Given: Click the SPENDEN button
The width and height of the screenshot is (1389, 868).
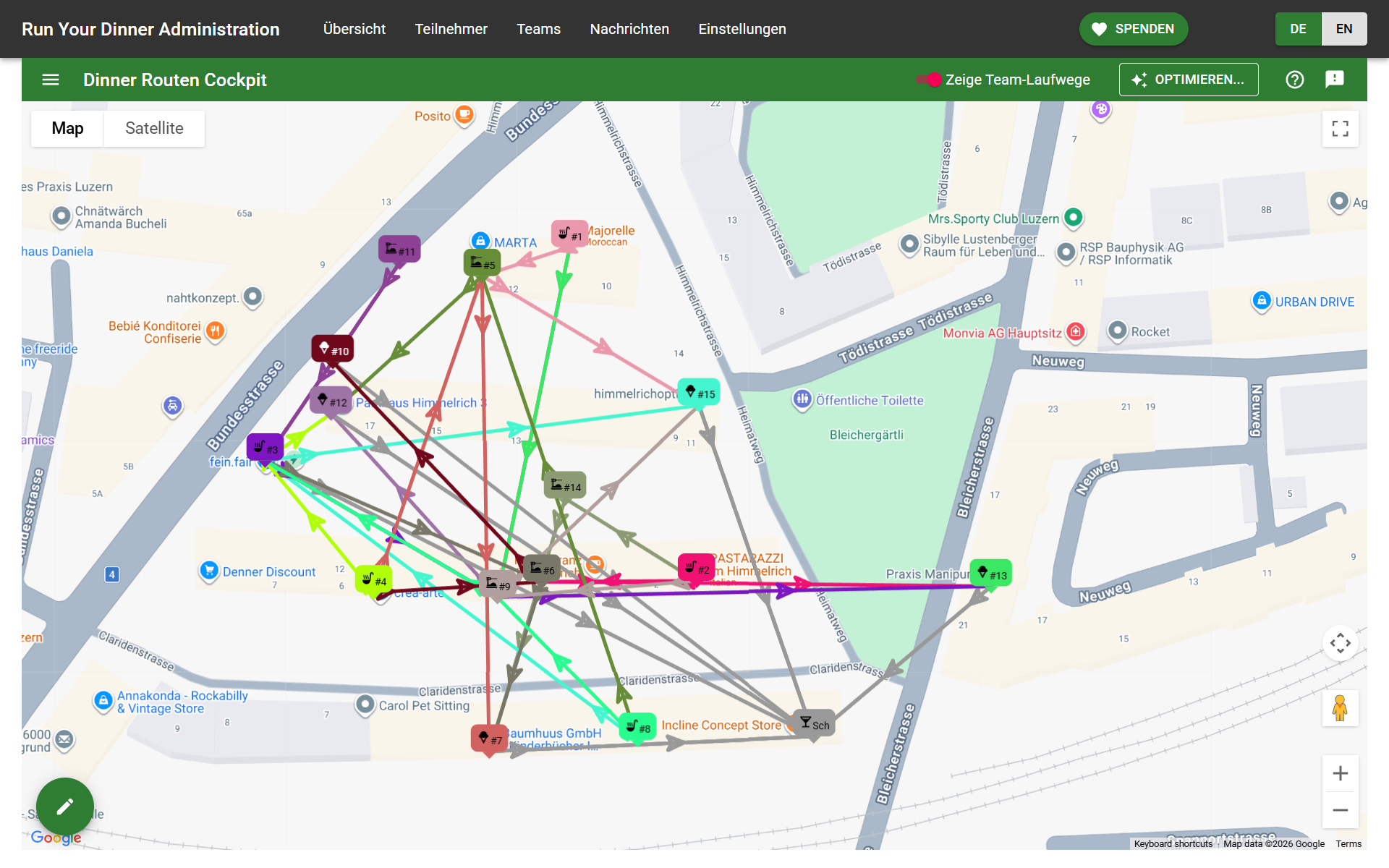Looking at the screenshot, I should [x=1134, y=29].
